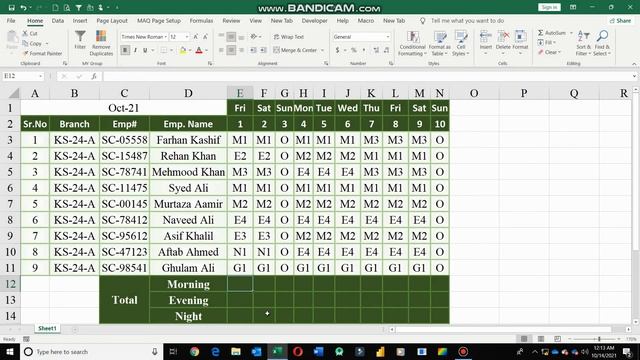Open the font size 12 dropdown
Image resolution: width=640 pixels, height=360 pixels.
click(x=187, y=37)
